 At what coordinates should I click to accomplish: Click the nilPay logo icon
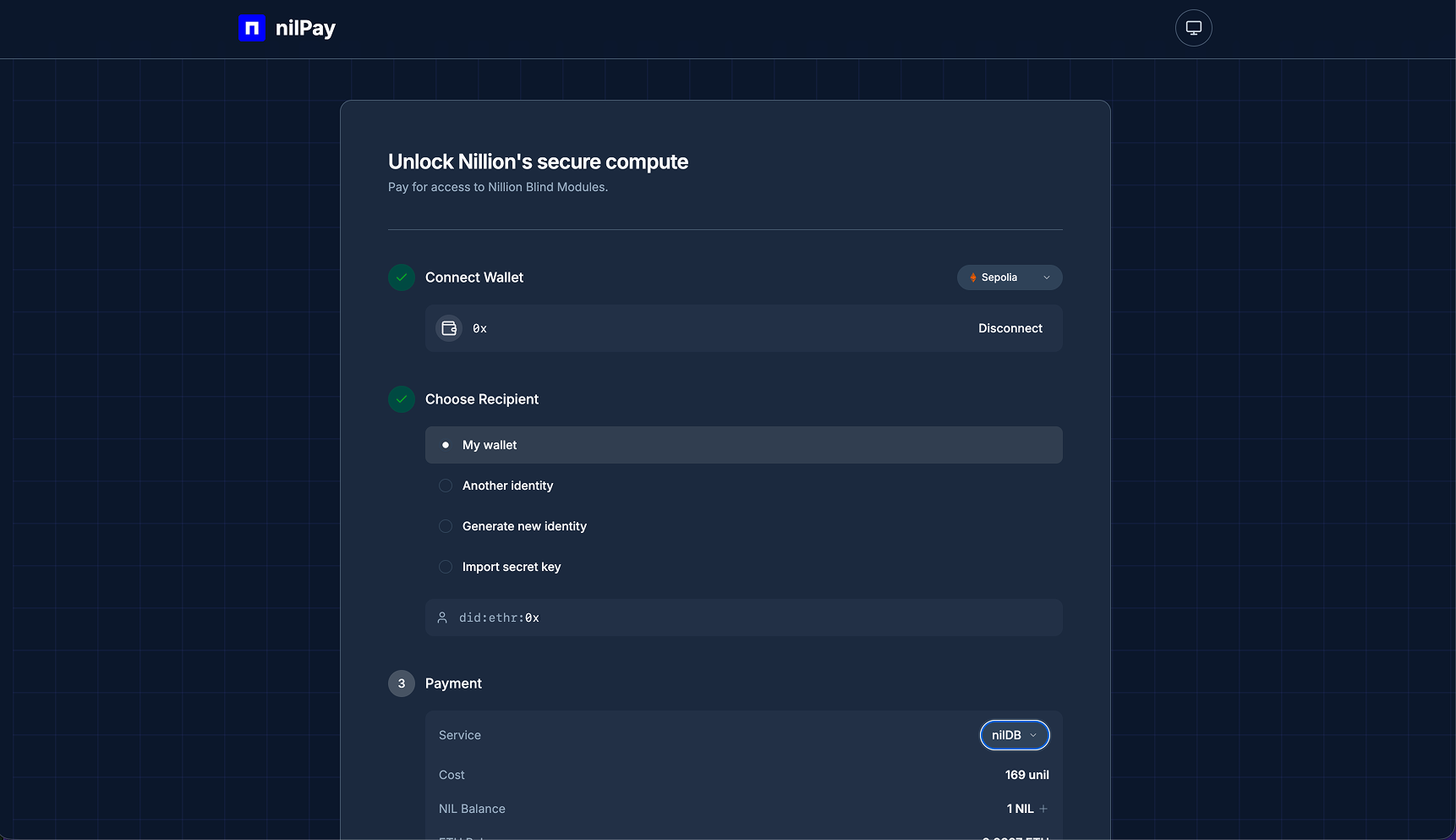tap(251, 27)
